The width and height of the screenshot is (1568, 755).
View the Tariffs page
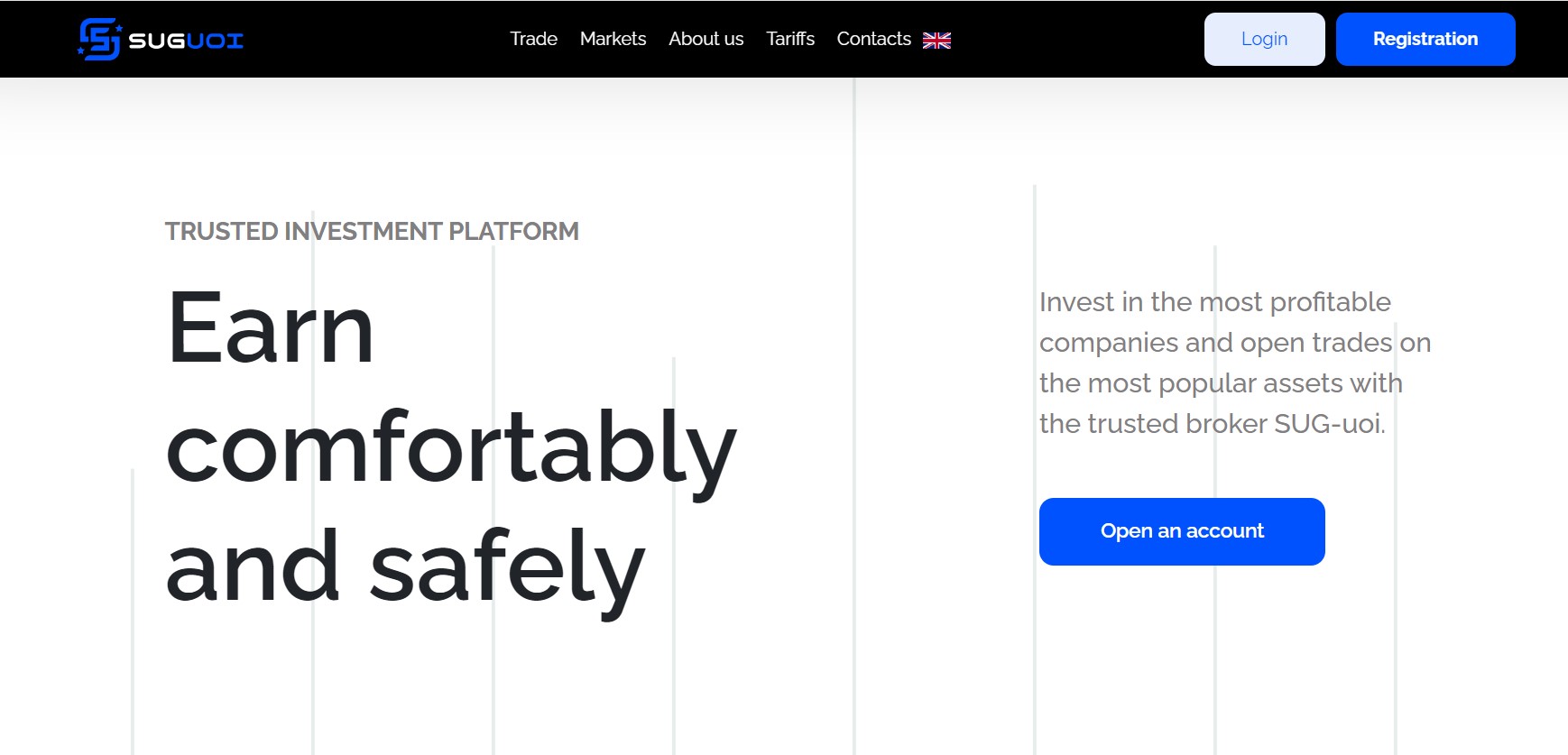(790, 39)
